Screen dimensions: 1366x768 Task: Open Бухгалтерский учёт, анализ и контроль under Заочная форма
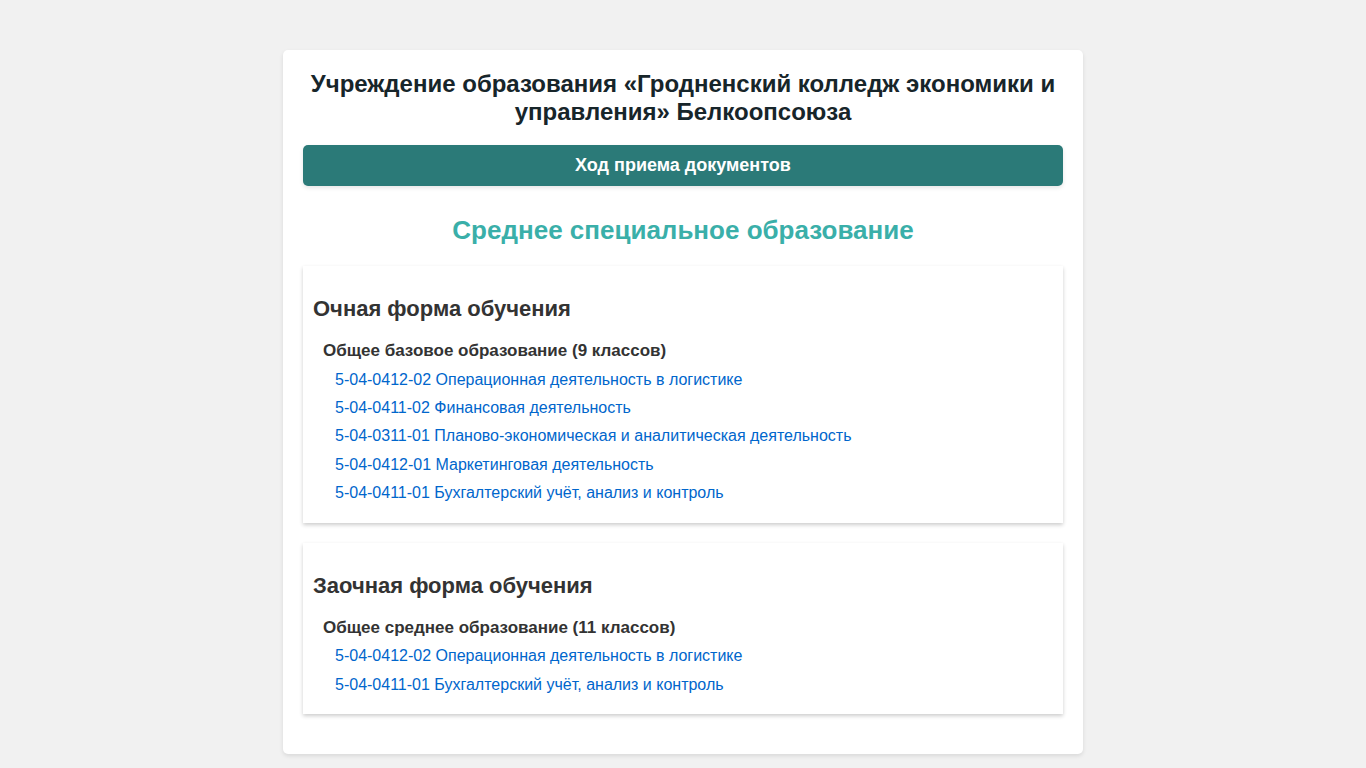pos(529,685)
